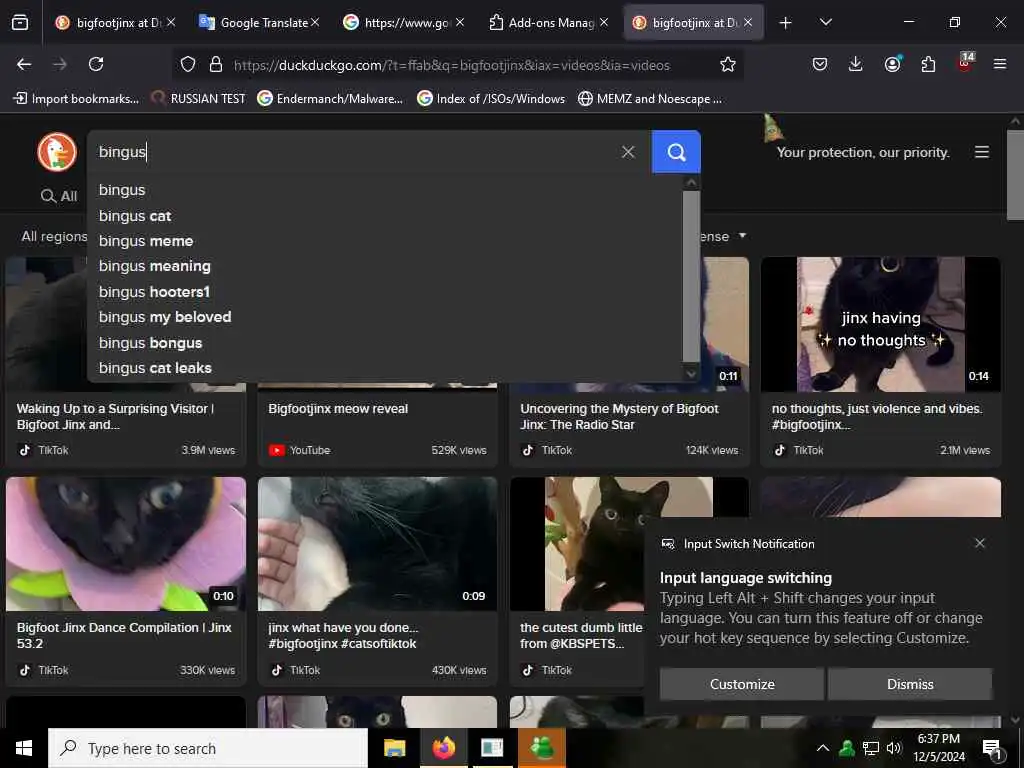
Task: Select the 'bingus cat' suggestion
Action: pos(384,216)
